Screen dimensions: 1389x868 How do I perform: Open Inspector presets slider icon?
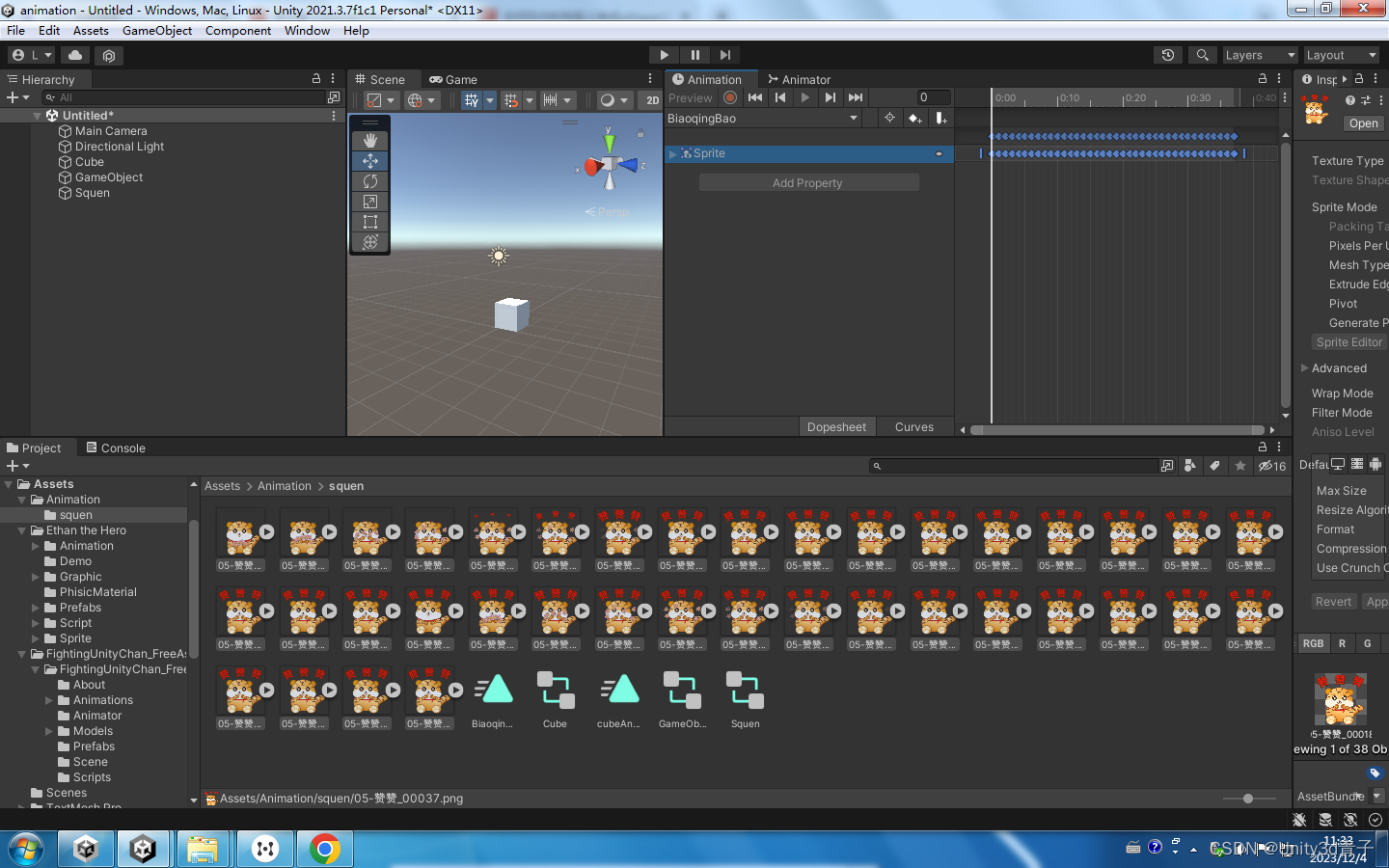click(1366, 100)
